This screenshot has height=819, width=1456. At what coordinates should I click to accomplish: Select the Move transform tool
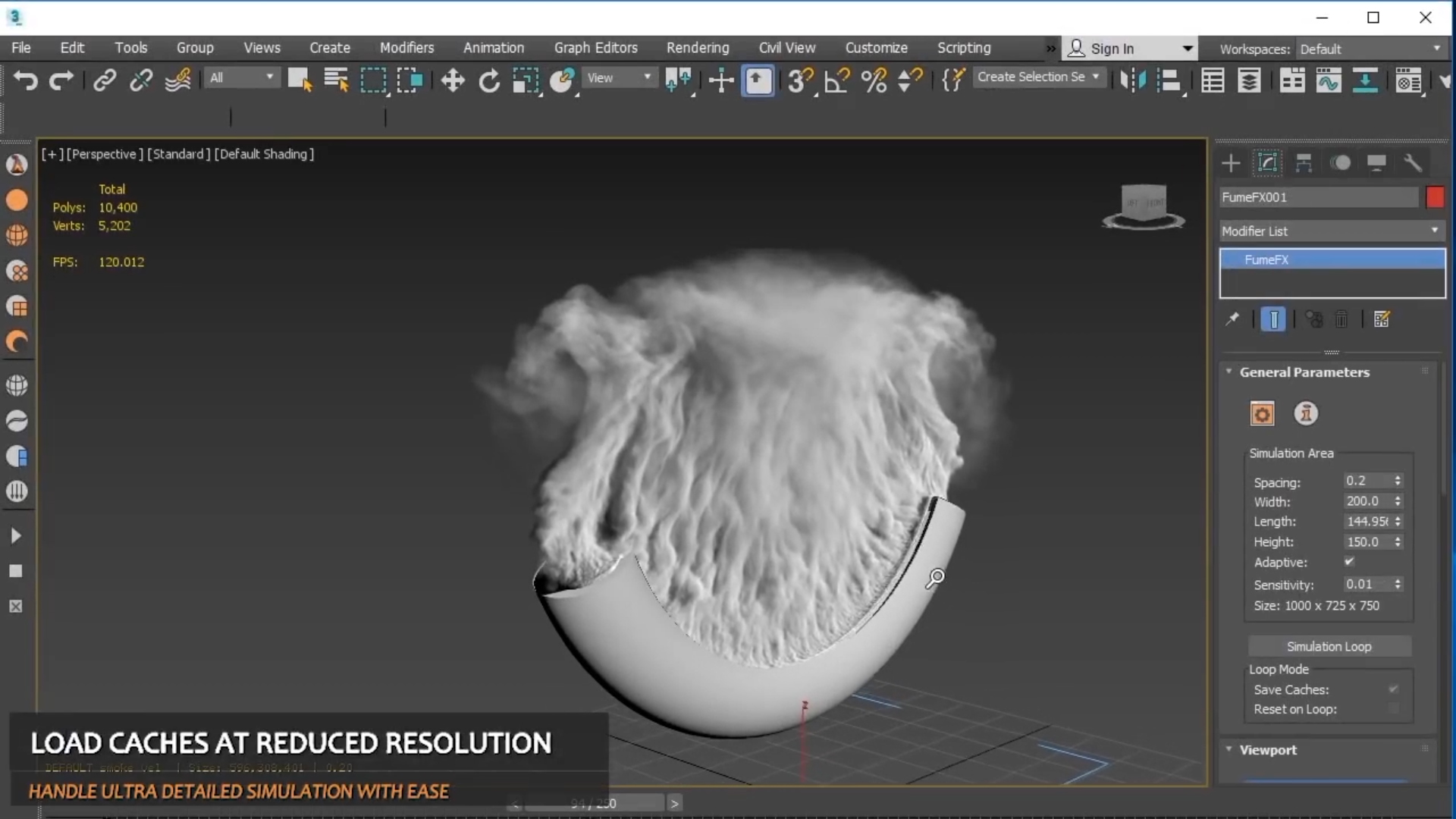point(453,80)
